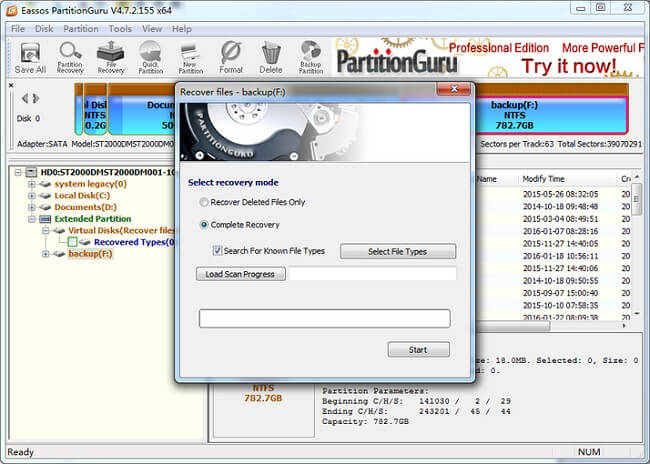Screen dimensions: 650x464
Task: Create a New Partition via toolbar
Action: 190,58
